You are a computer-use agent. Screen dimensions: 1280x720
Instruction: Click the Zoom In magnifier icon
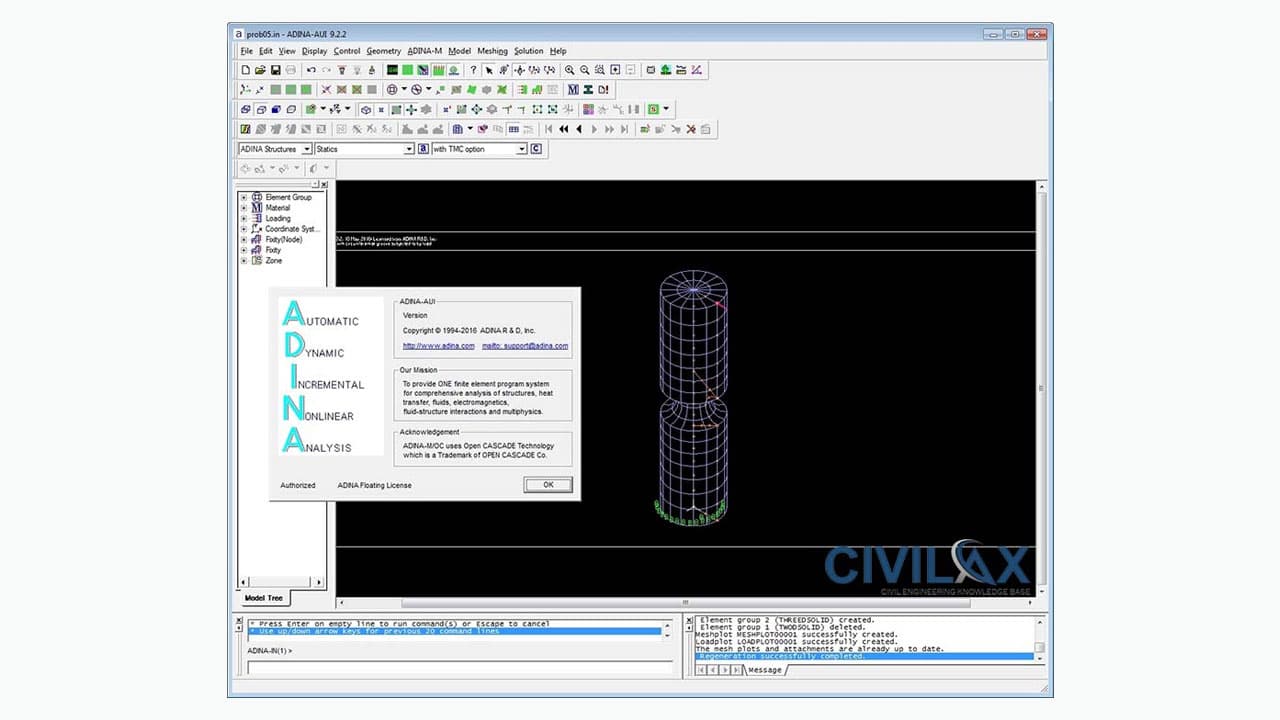570,70
